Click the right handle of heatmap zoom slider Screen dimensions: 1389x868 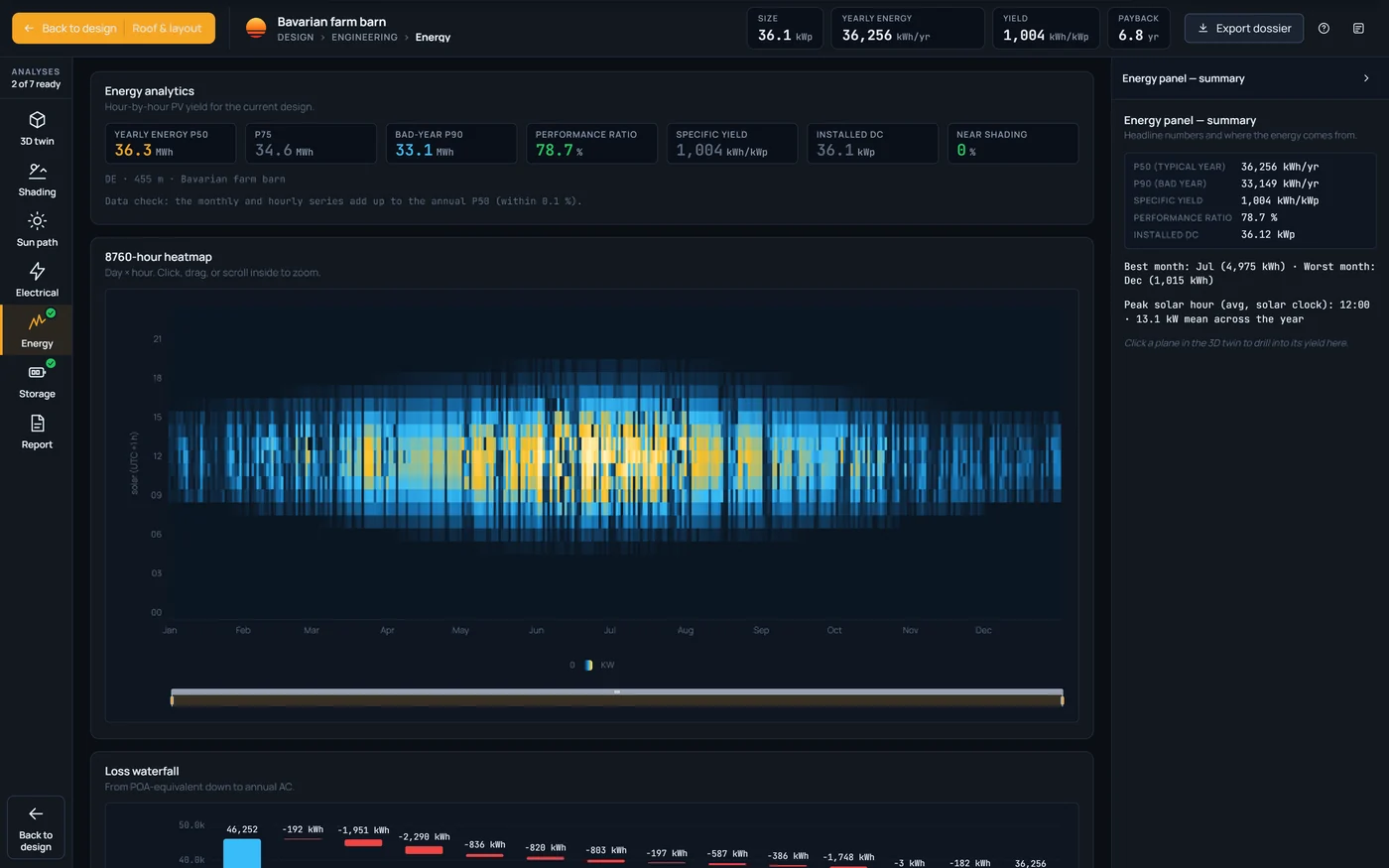point(1063,700)
